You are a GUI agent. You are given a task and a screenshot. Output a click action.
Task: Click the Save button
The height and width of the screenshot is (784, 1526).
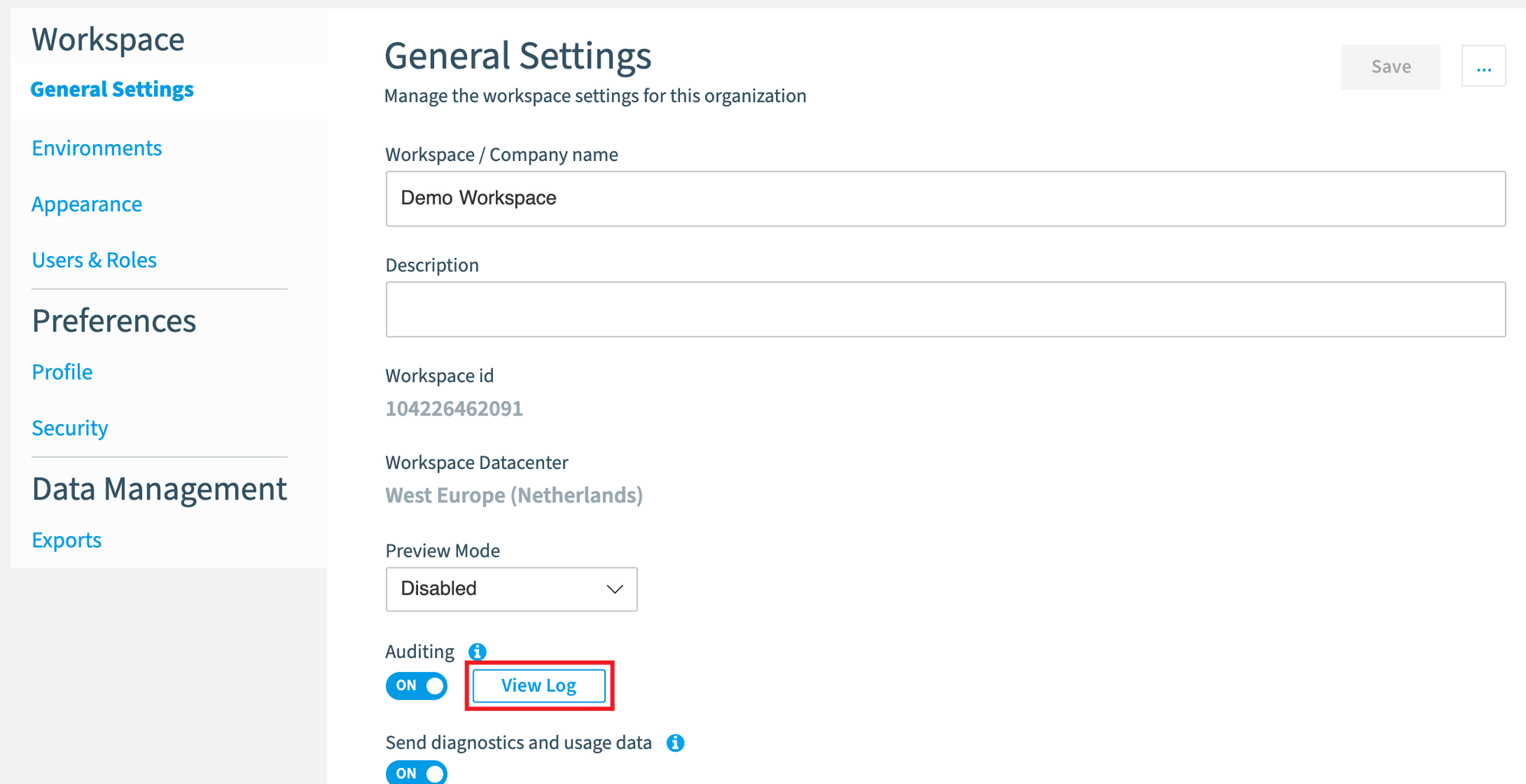click(1390, 67)
